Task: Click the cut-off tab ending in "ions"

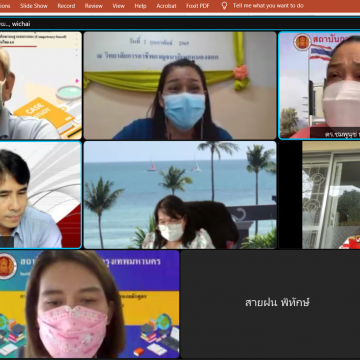Action: 5,6
